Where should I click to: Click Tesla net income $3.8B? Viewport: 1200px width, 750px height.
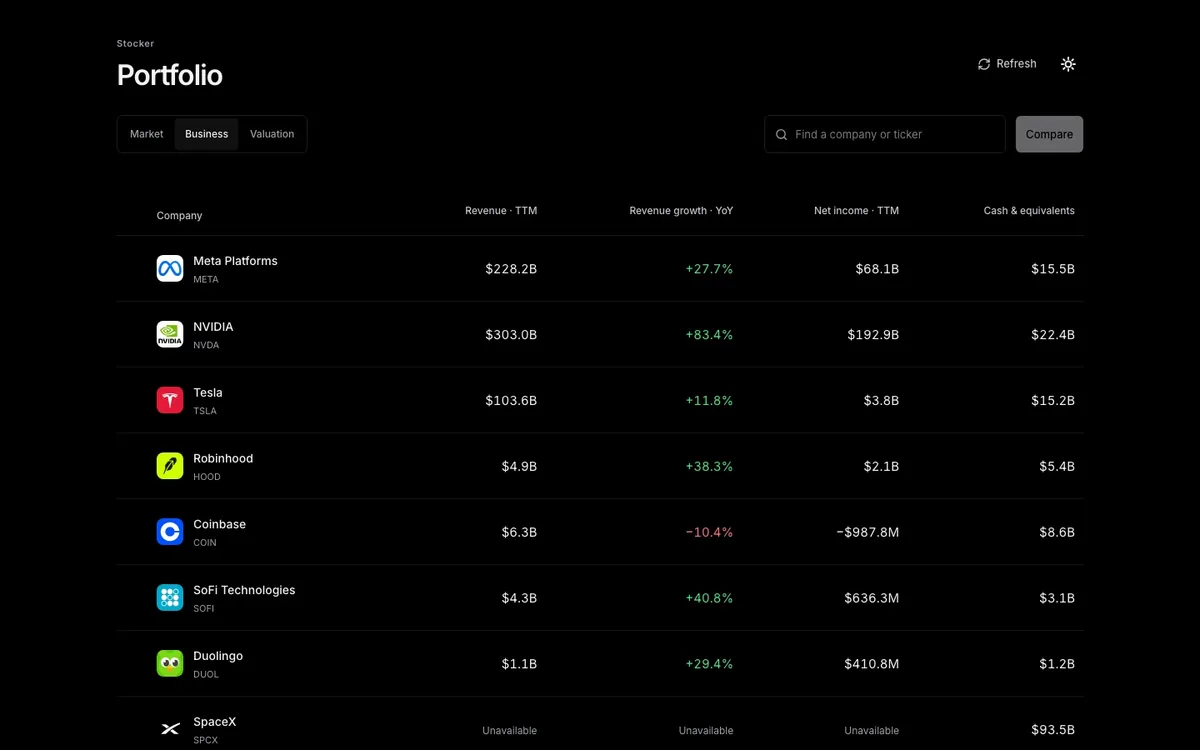[x=881, y=401]
